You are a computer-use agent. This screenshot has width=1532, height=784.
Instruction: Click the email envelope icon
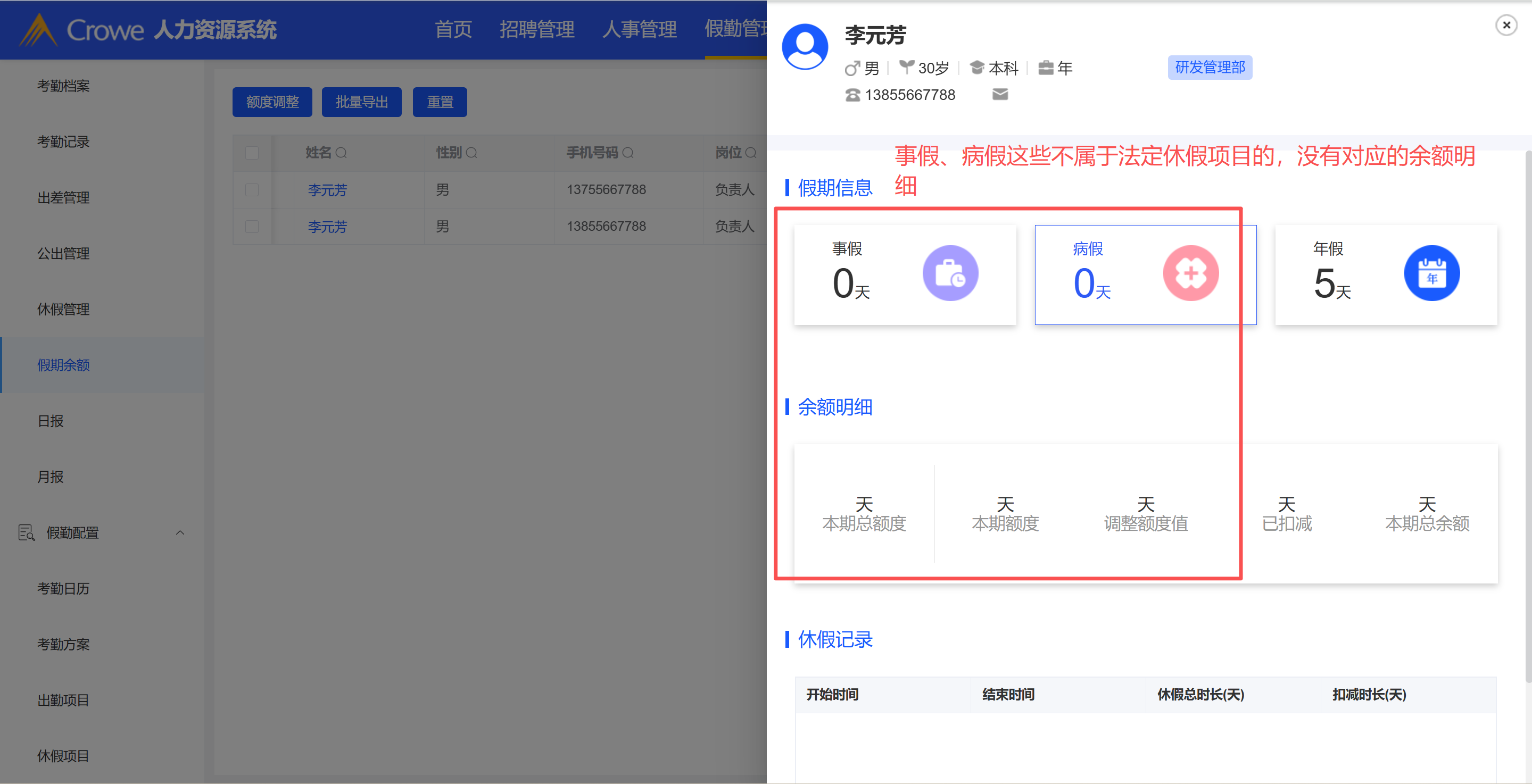[x=1000, y=95]
